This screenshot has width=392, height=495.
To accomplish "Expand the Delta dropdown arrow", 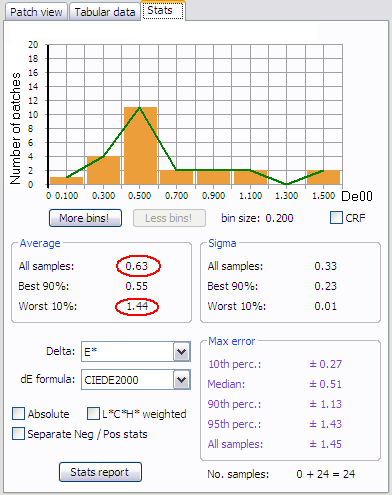I will click(182, 351).
